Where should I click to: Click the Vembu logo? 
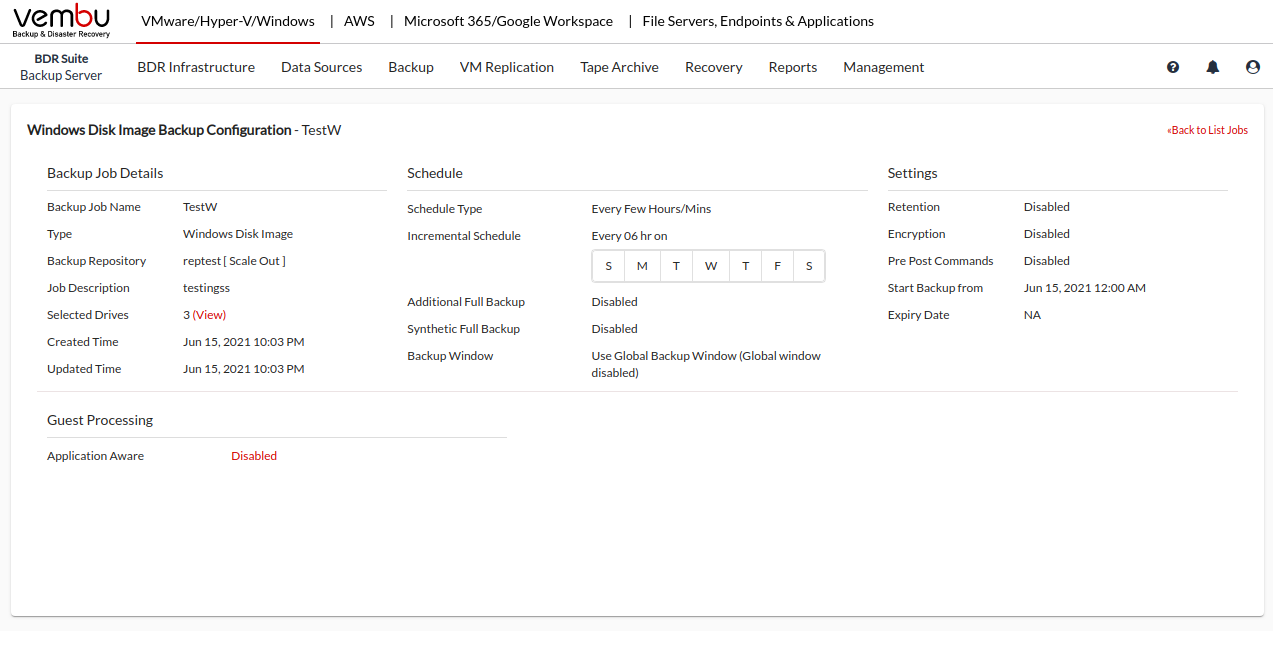(x=62, y=20)
